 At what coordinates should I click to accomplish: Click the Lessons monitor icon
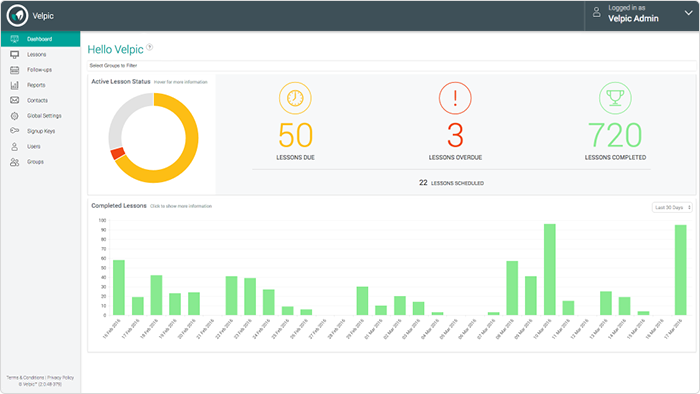click(x=14, y=54)
